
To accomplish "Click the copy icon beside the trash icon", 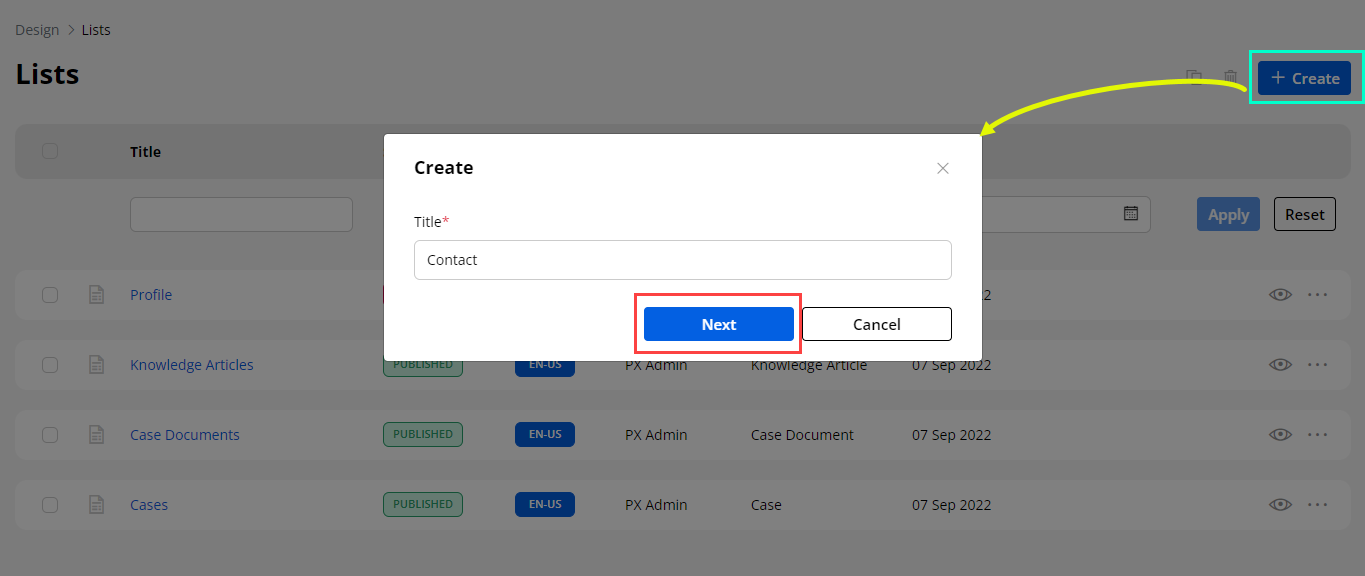I will (x=1194, y=77).
